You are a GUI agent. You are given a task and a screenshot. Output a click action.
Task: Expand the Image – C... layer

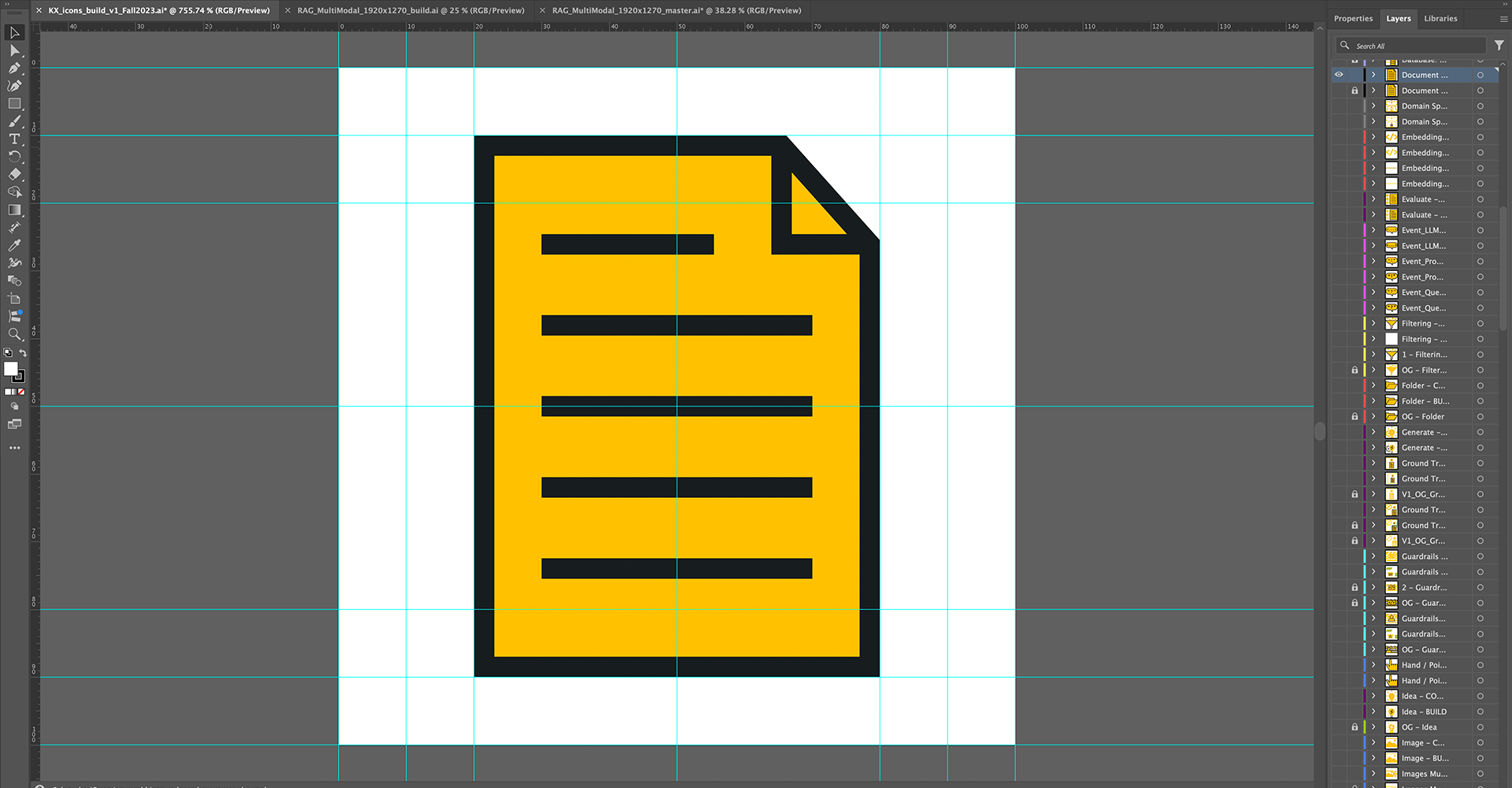pos(1373,743)
